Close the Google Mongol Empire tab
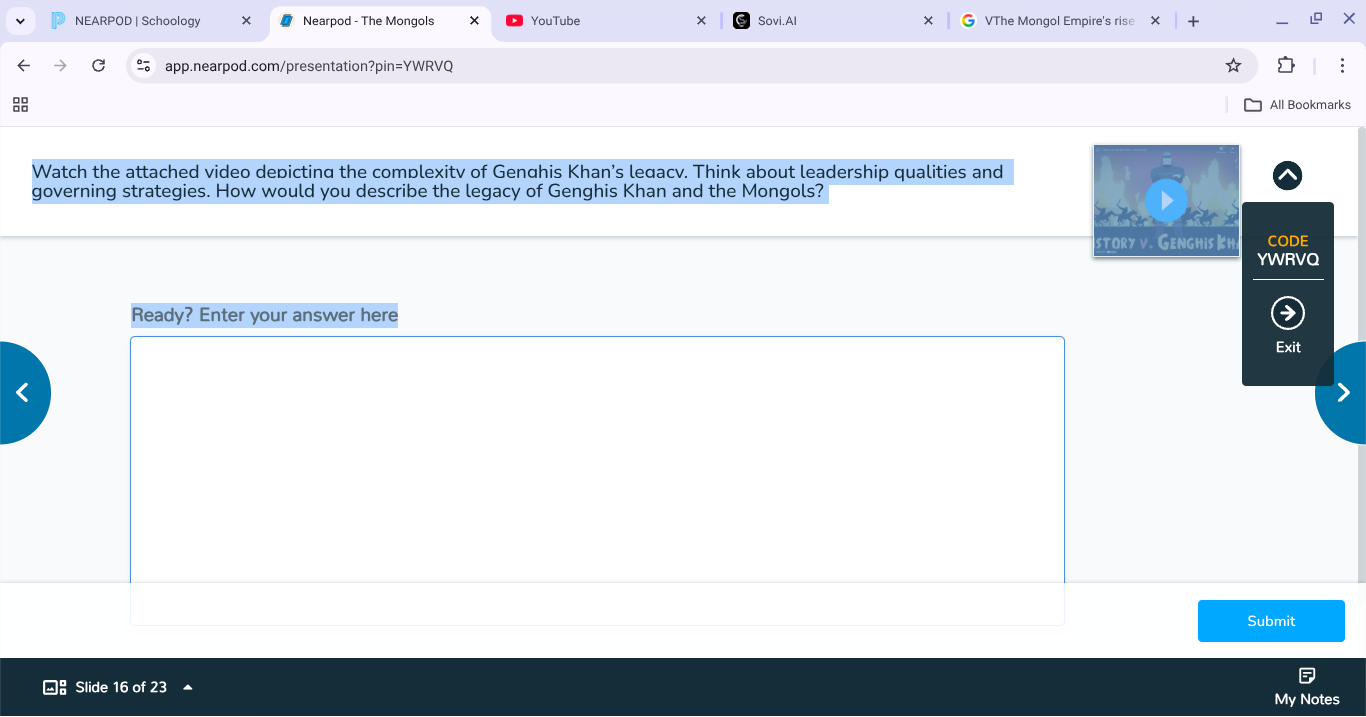 pos(1155,21)
